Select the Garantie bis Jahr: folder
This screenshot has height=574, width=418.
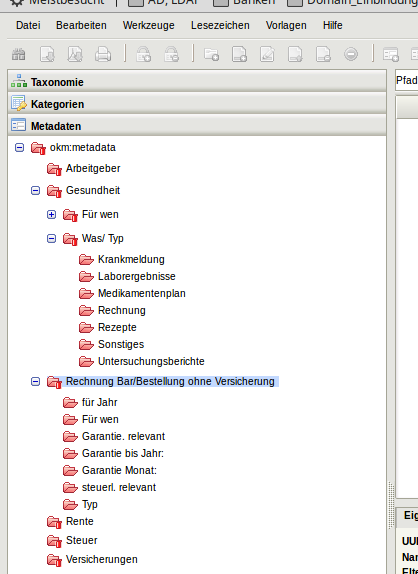(123, 453)
